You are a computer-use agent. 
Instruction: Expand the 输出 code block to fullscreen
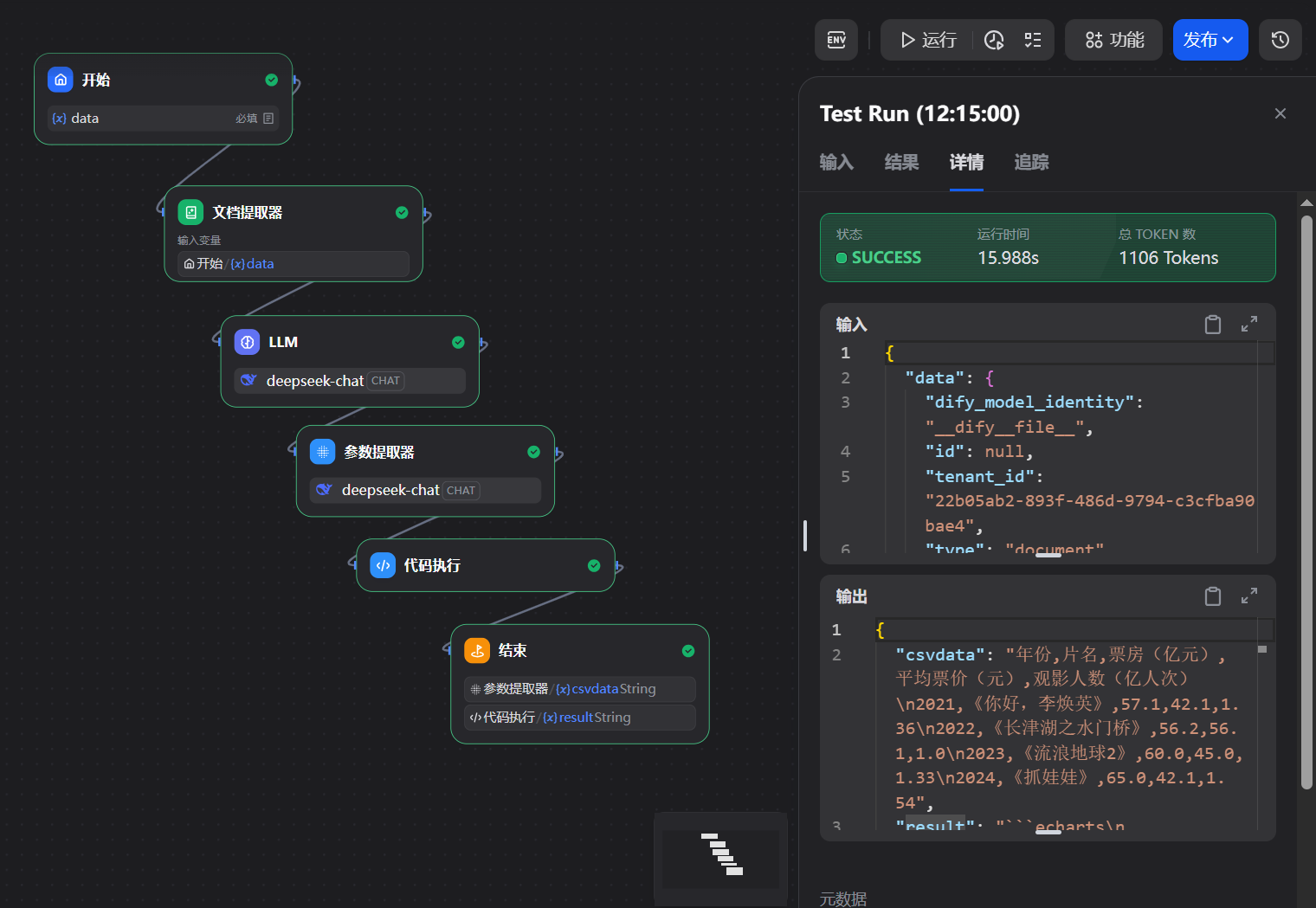1249,596
